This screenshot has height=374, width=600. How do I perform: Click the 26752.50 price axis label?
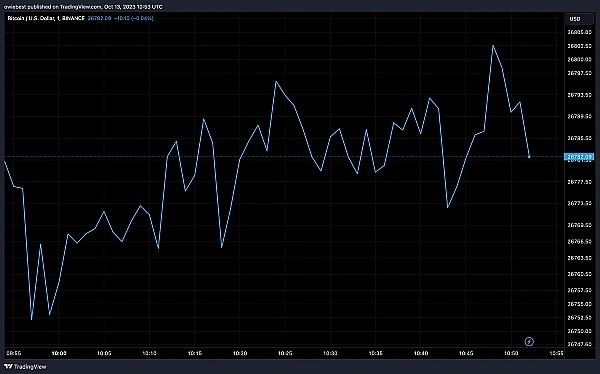coord(579,317)
